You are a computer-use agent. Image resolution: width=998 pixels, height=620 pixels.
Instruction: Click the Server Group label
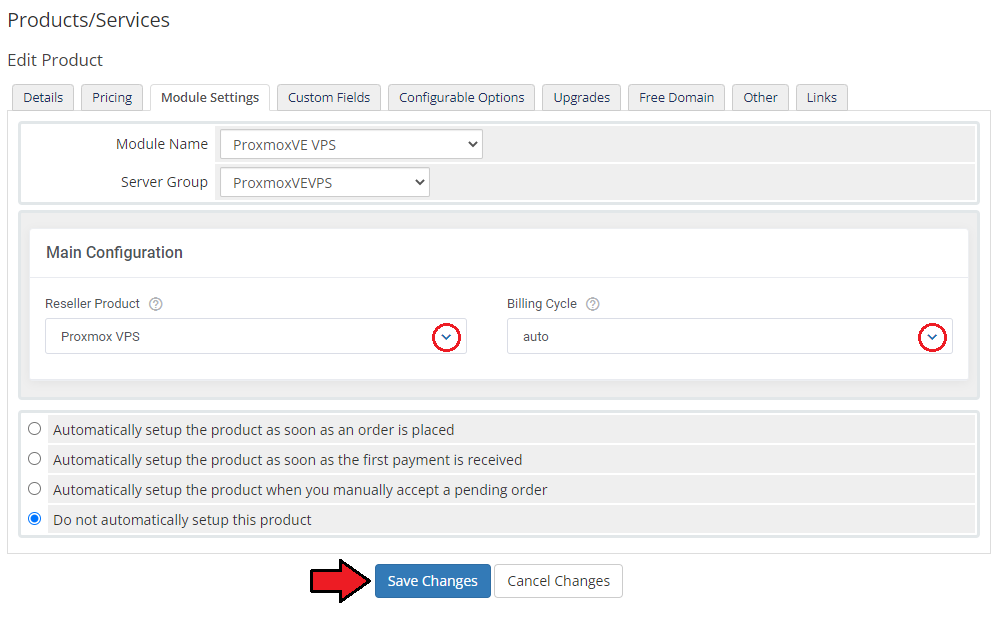pyautogui.click(x=164, y=183)
